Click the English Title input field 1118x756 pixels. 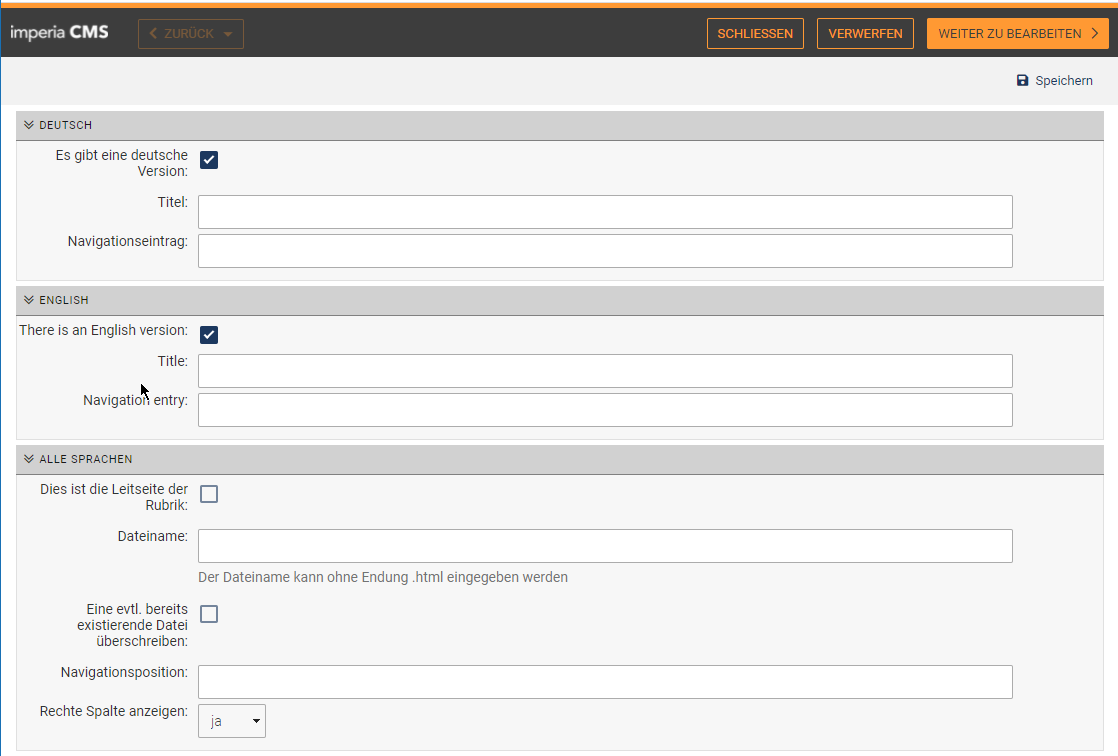[x=605, y=371]
